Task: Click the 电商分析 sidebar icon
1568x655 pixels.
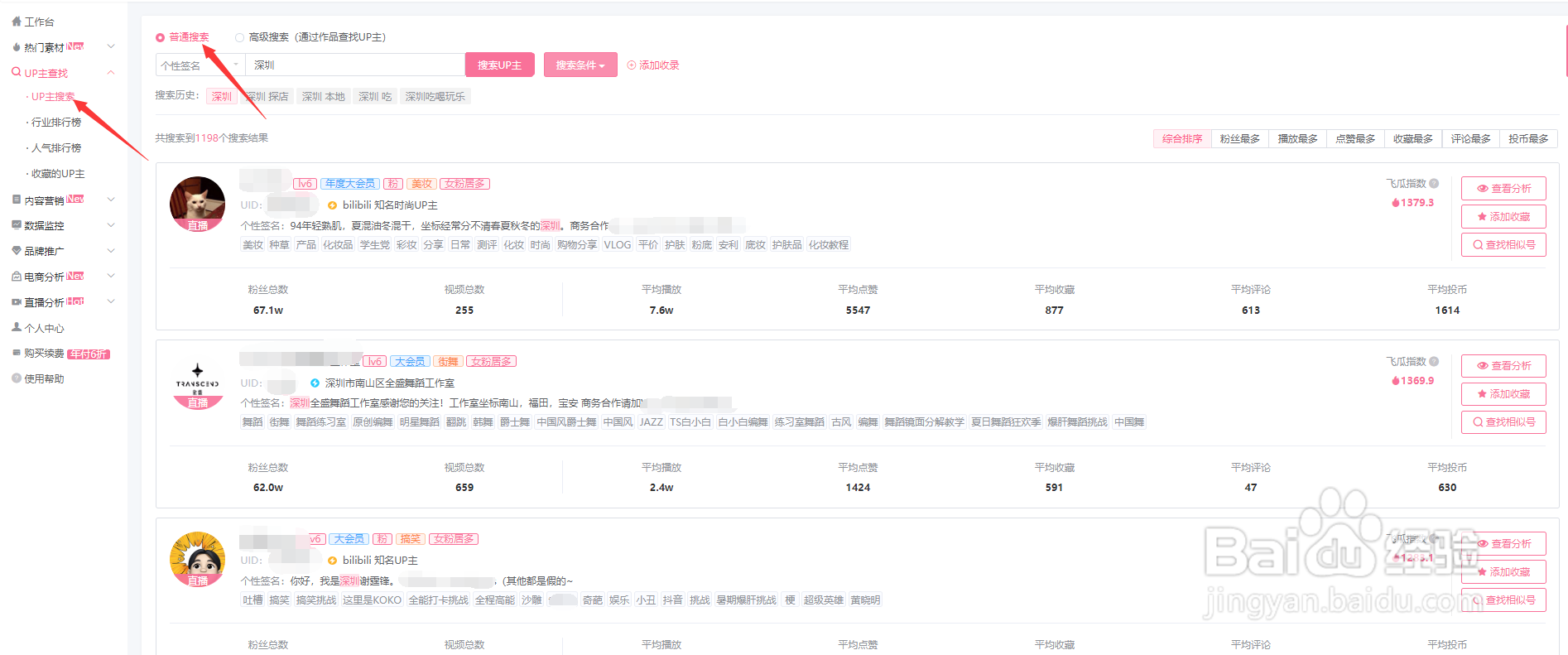Action: [17, 277]
